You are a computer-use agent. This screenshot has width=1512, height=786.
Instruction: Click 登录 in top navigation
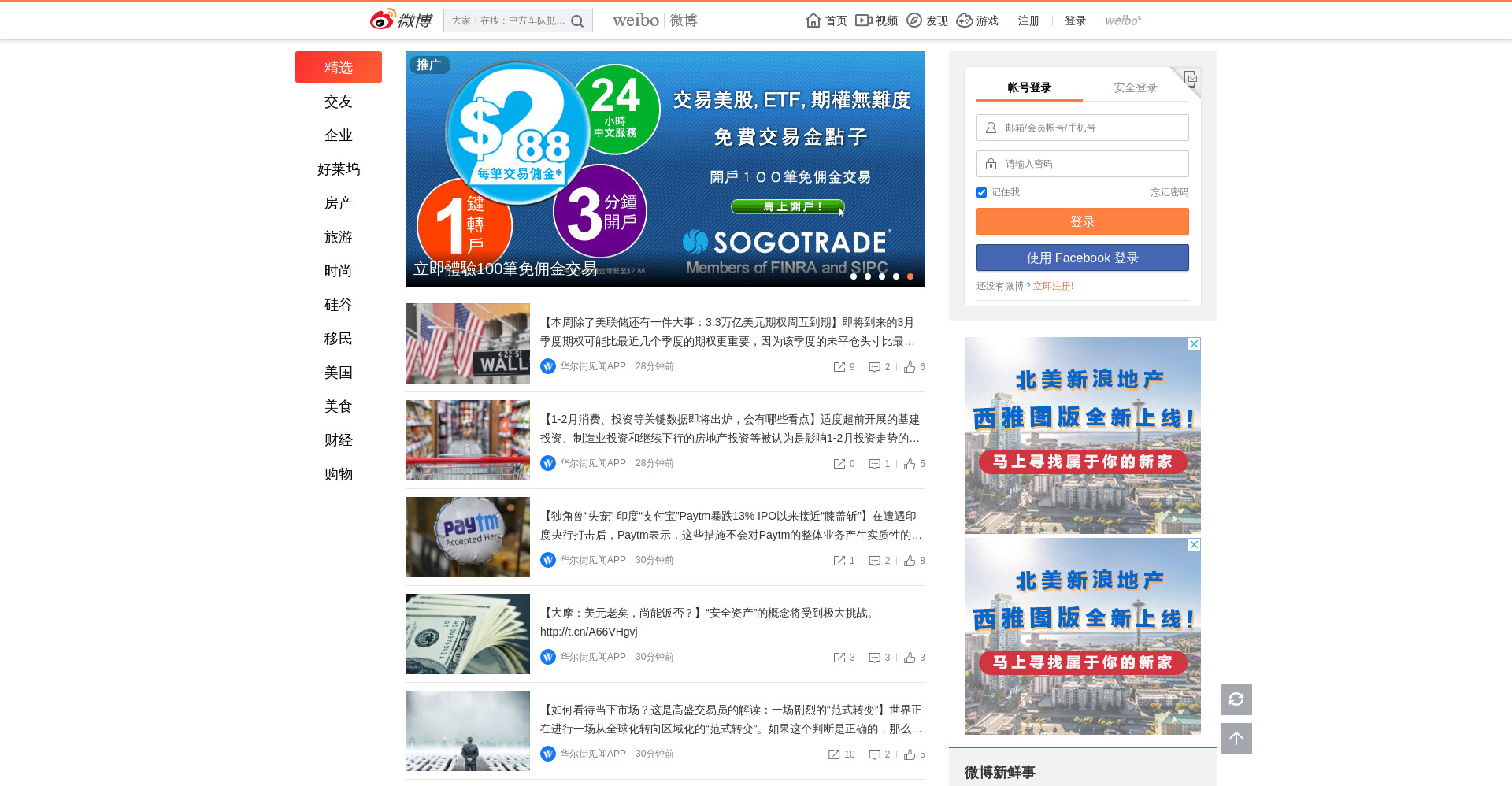(1075, 20)
